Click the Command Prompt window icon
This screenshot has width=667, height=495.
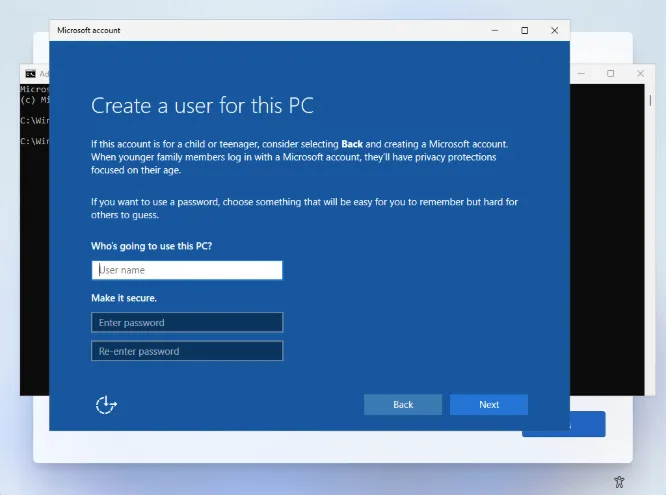(31, 74)
